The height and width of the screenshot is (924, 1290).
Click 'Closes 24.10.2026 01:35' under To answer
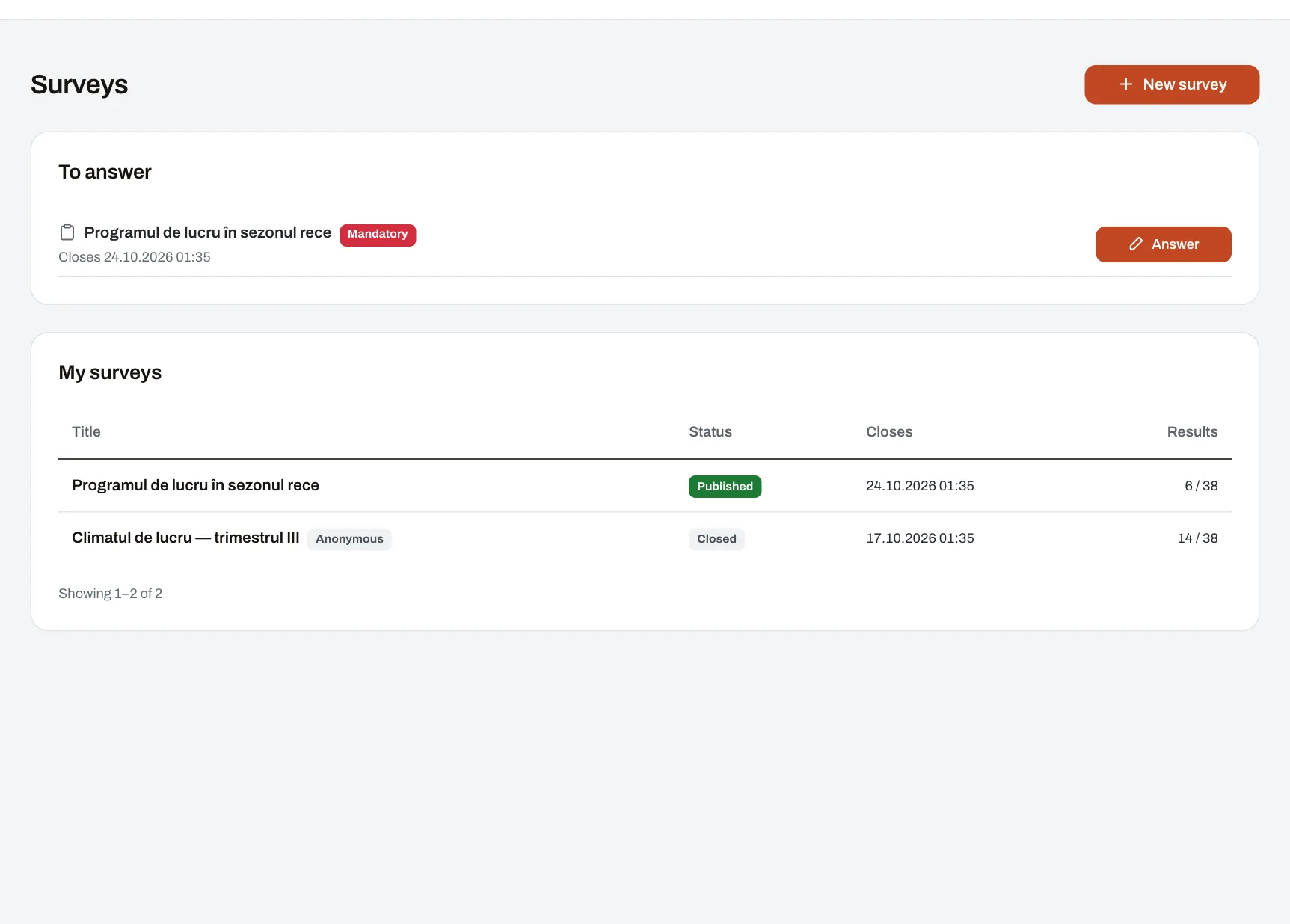click(135, 257)
